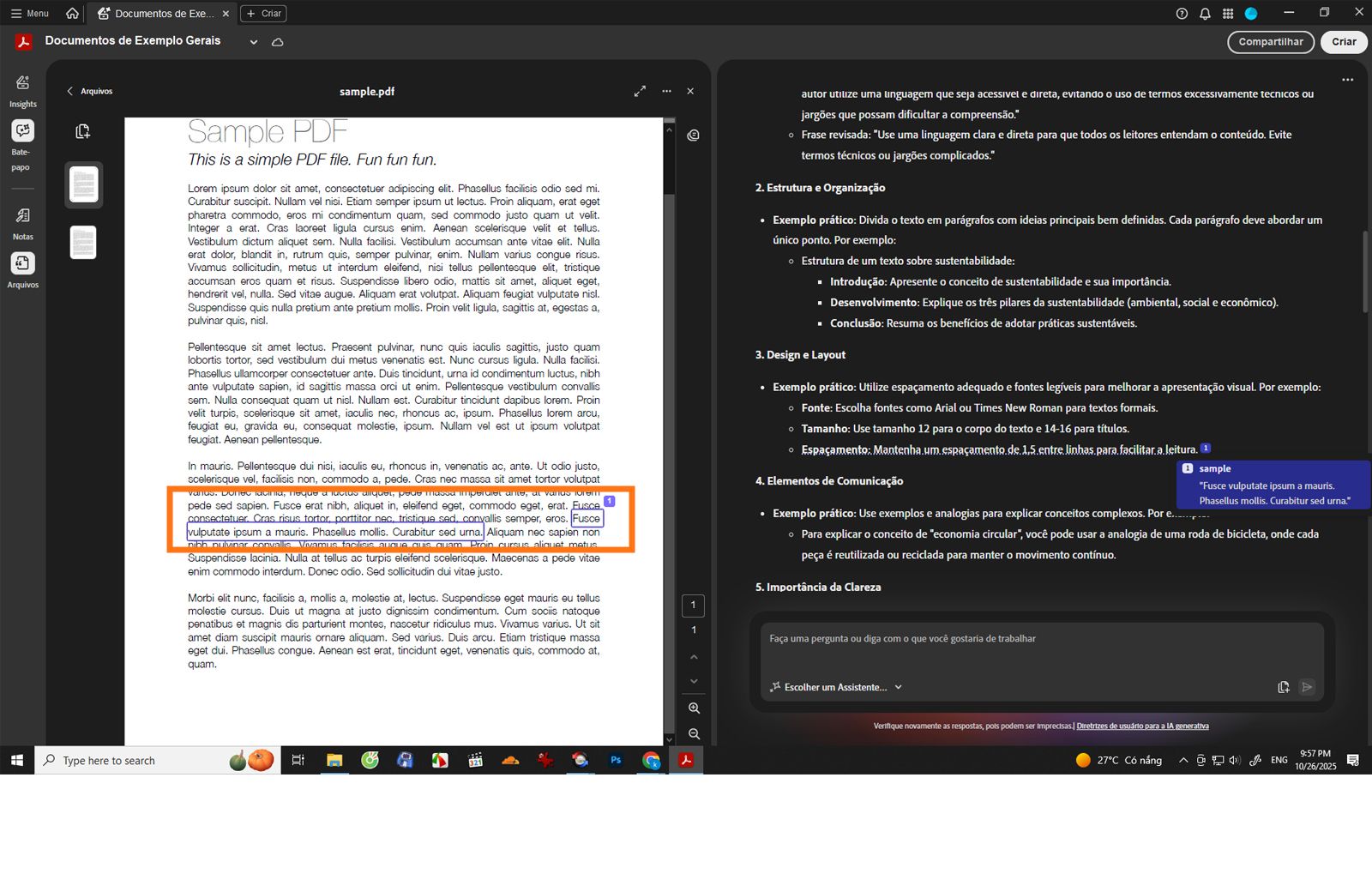Click the annotation icon beside the PDF page

(x=693, y=135)
